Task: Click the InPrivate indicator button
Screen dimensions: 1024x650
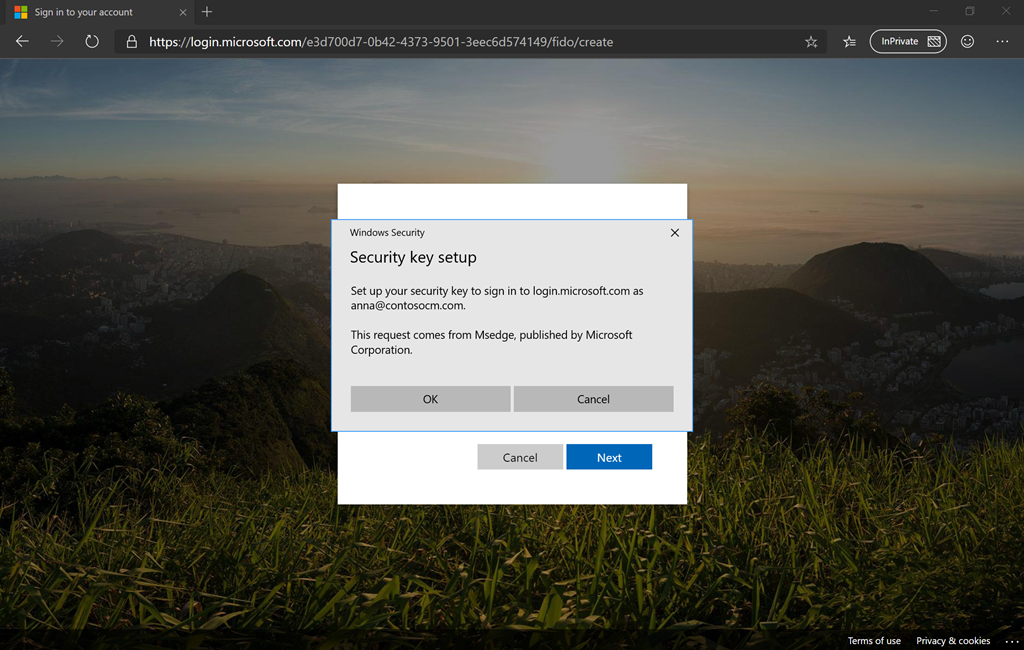Action: (908, 42)
